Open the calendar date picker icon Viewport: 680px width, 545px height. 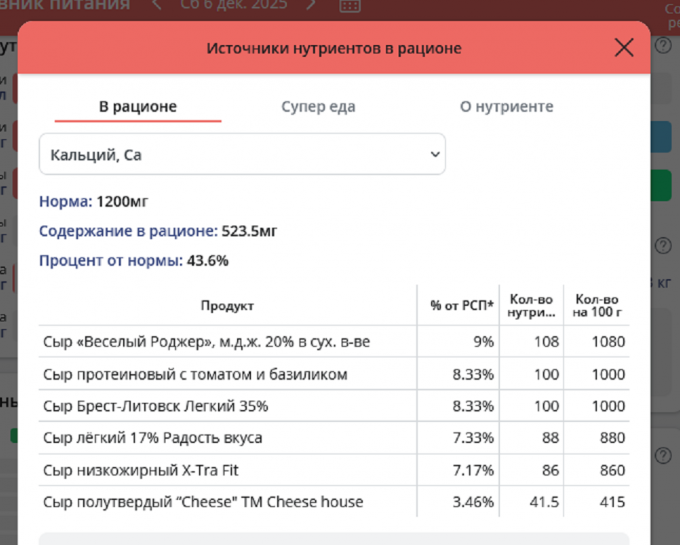[x=349, y=7]
